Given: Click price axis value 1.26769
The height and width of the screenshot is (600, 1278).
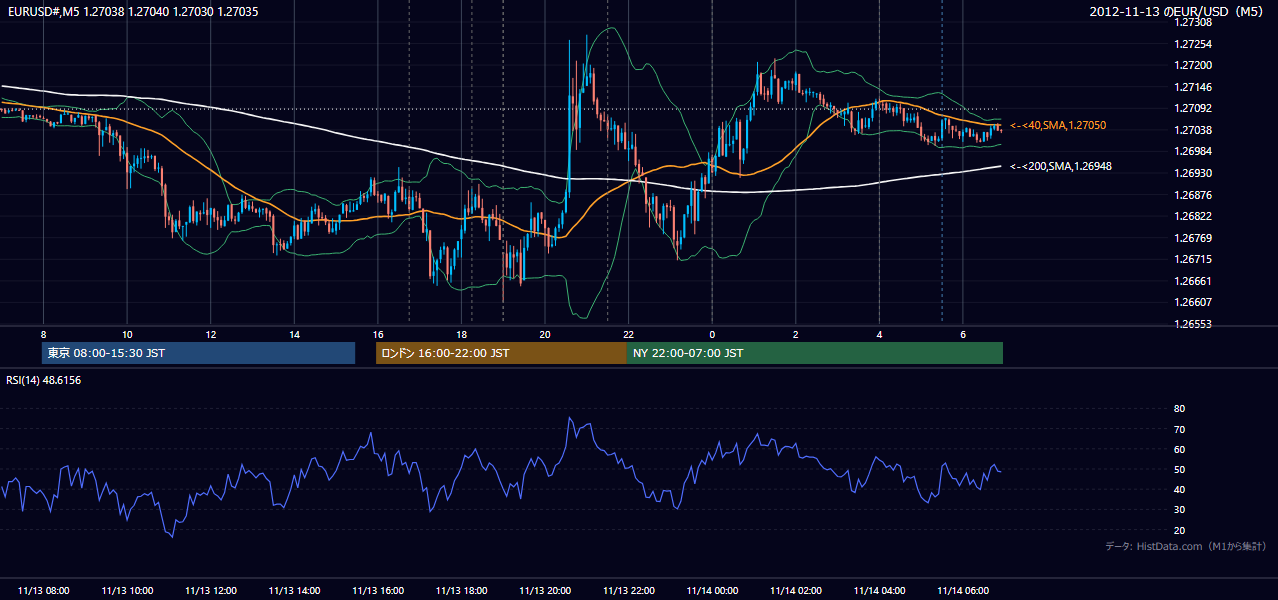Looking at the screenshot, I should [x=1192, y=238].
